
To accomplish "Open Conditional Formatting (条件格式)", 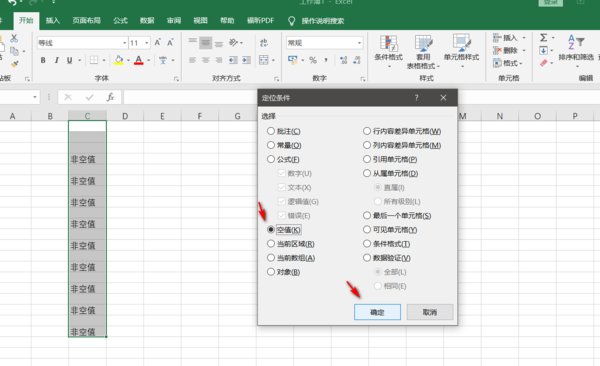I will pyautogui.click(x=388, y=51).
